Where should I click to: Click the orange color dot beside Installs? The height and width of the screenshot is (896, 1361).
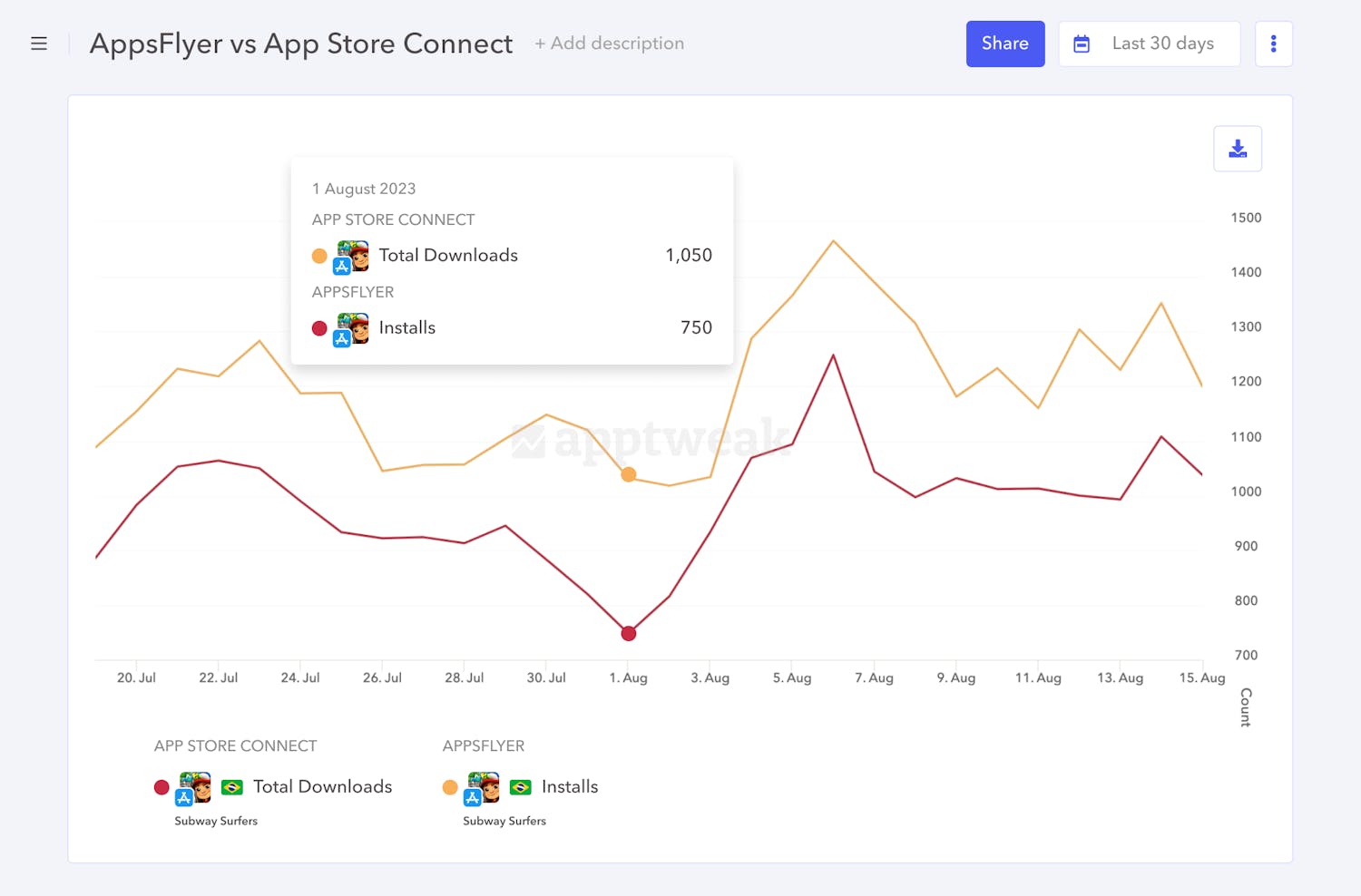450,786
